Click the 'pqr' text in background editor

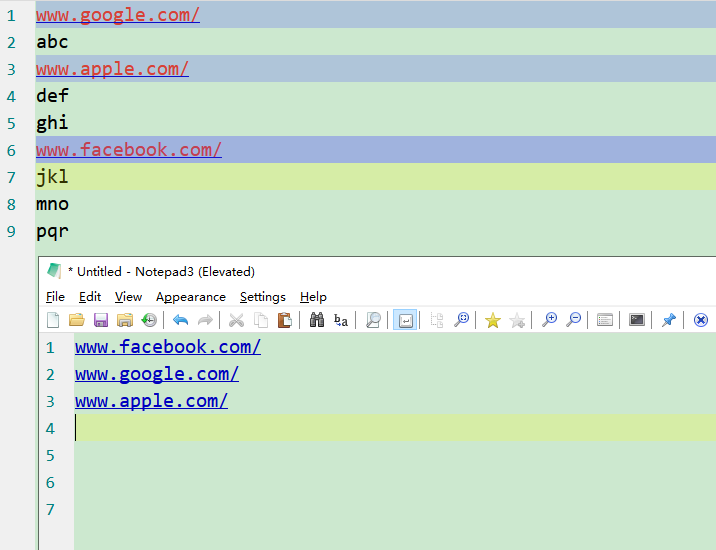pyautogui.click(x=53, y=232)
